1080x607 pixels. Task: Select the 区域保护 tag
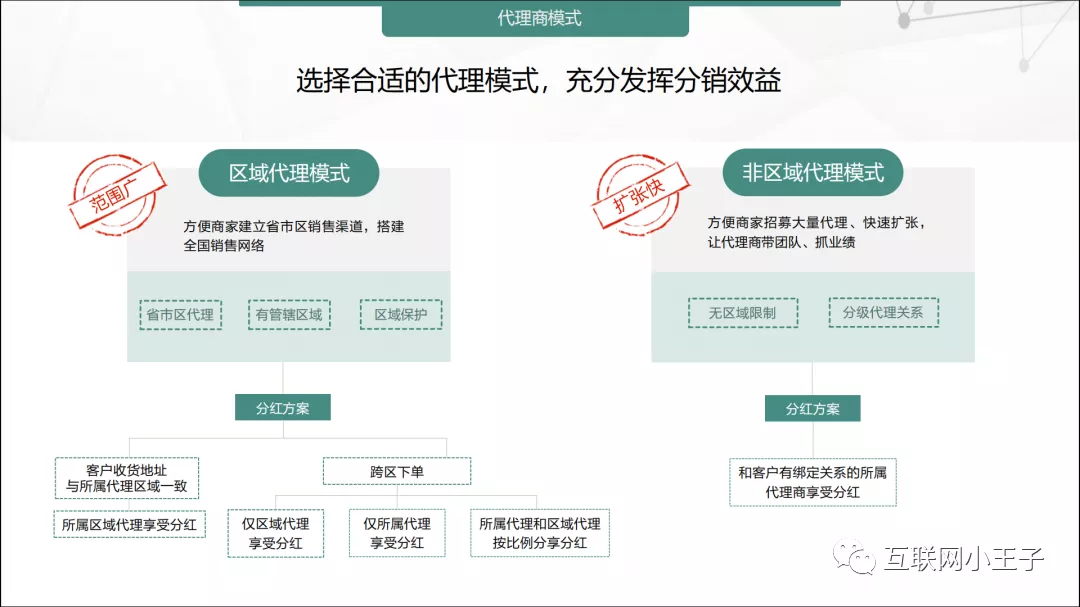pyautogui.click(x=400, y=313)
